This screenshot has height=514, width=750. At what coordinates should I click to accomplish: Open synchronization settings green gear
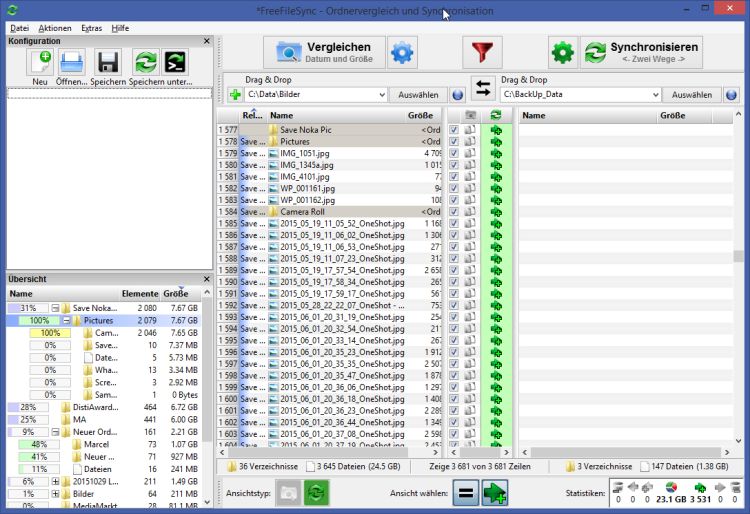(x=562, y=52)
